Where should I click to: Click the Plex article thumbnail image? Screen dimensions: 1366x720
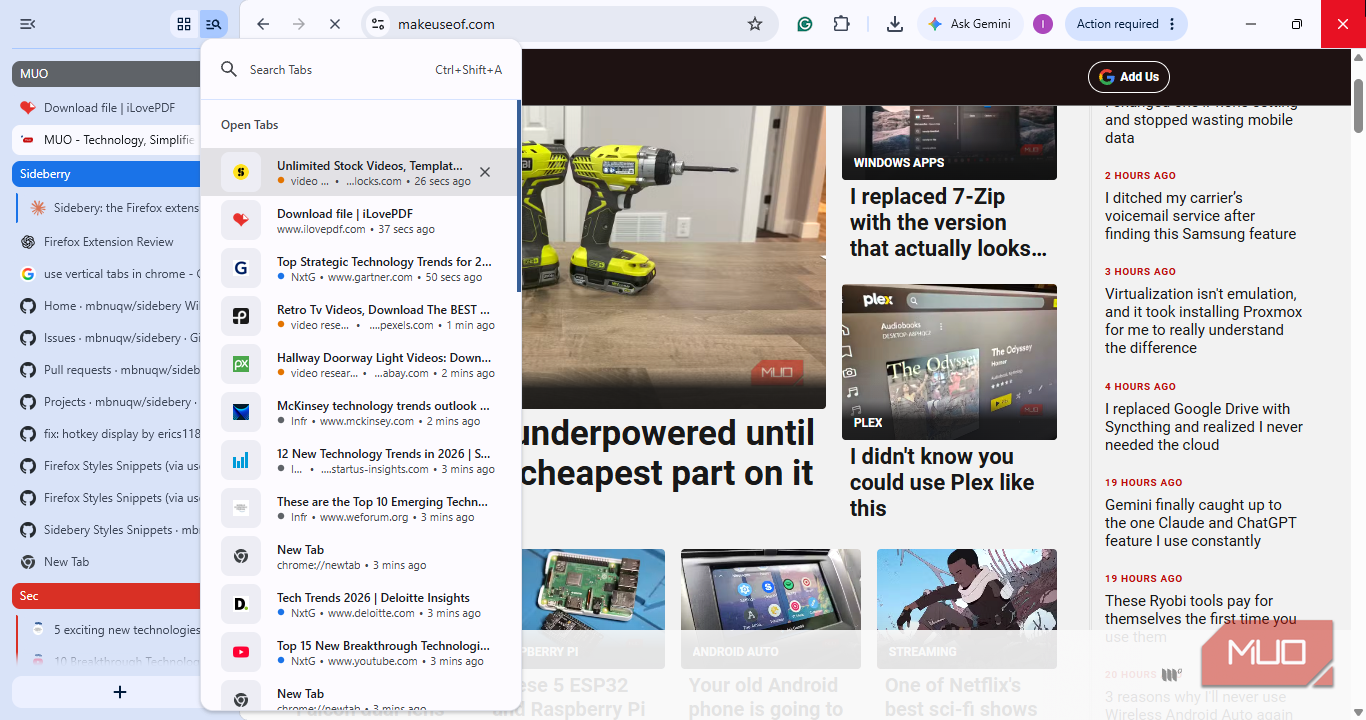[x=949, y=362]
